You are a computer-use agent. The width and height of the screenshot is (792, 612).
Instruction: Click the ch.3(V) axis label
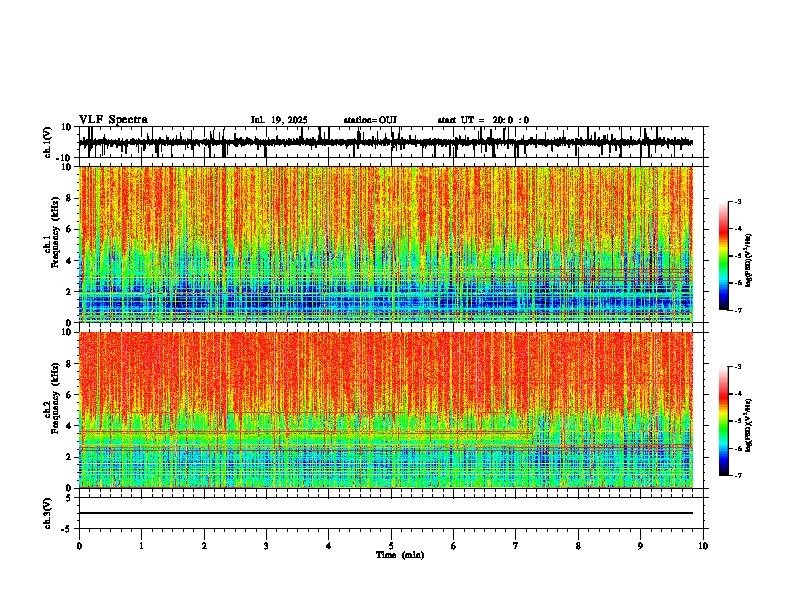point(48,513)
